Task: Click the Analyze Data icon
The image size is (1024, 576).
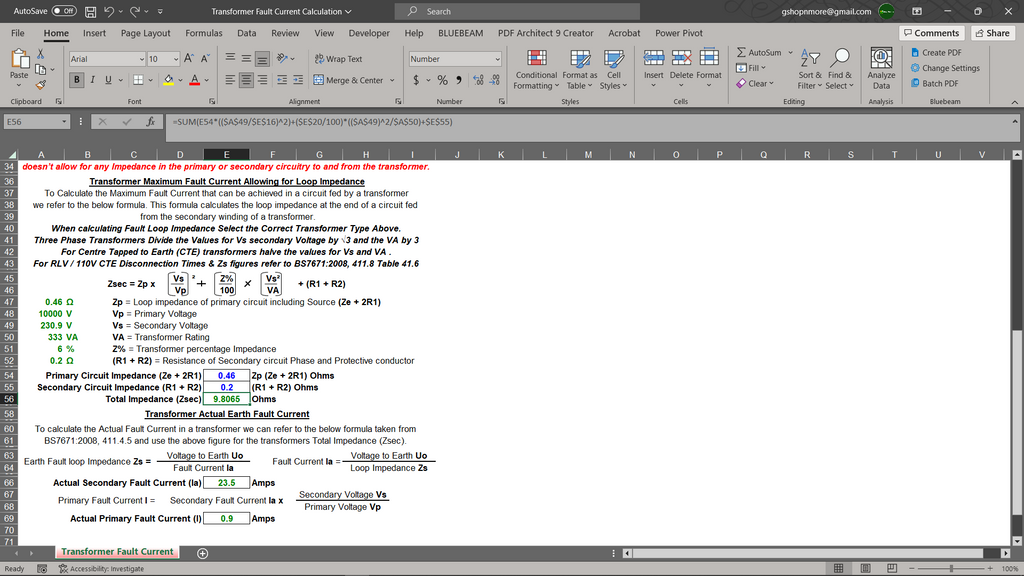Action: coord(881,69)
